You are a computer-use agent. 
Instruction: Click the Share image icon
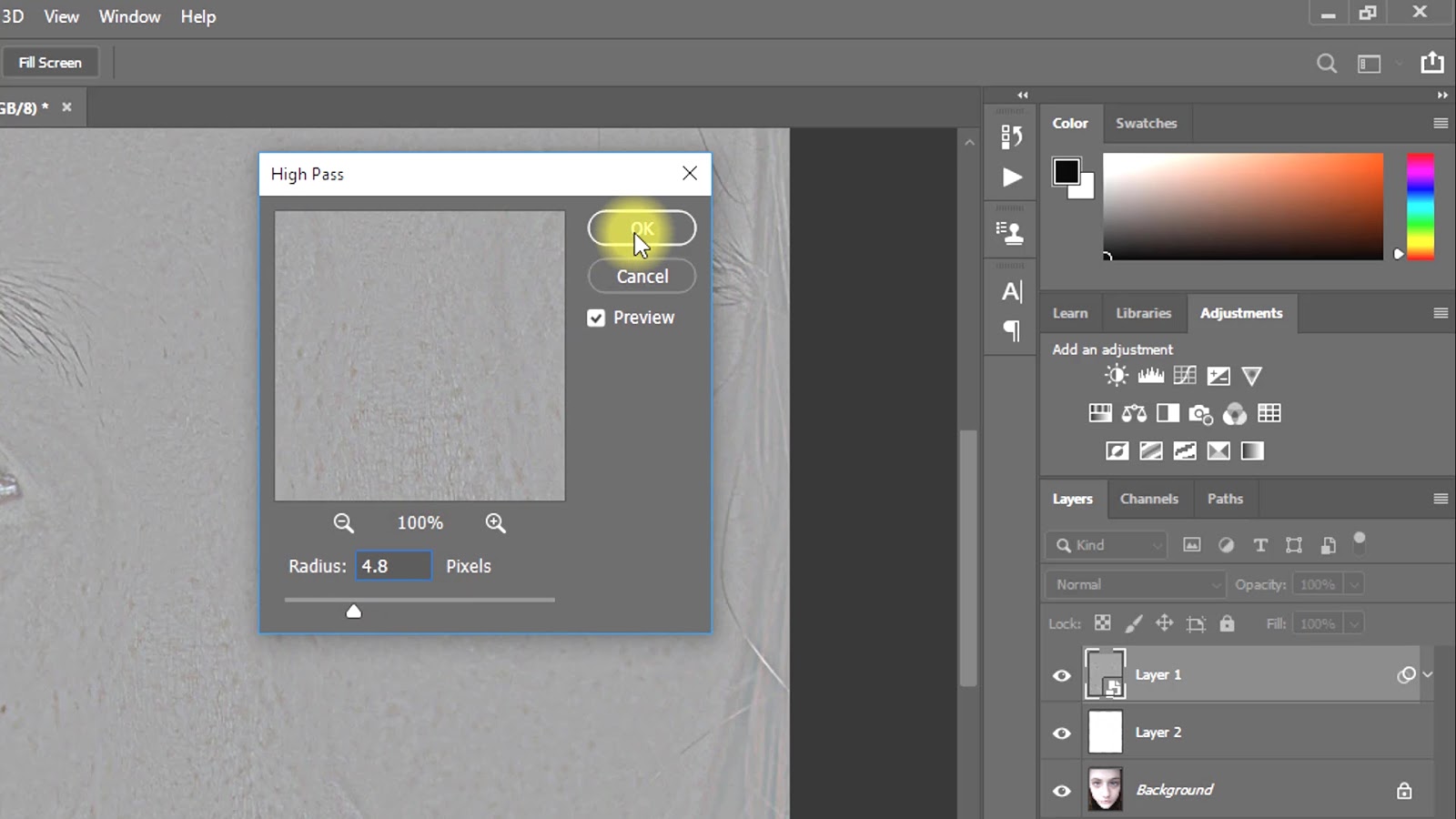point(1432,62)
